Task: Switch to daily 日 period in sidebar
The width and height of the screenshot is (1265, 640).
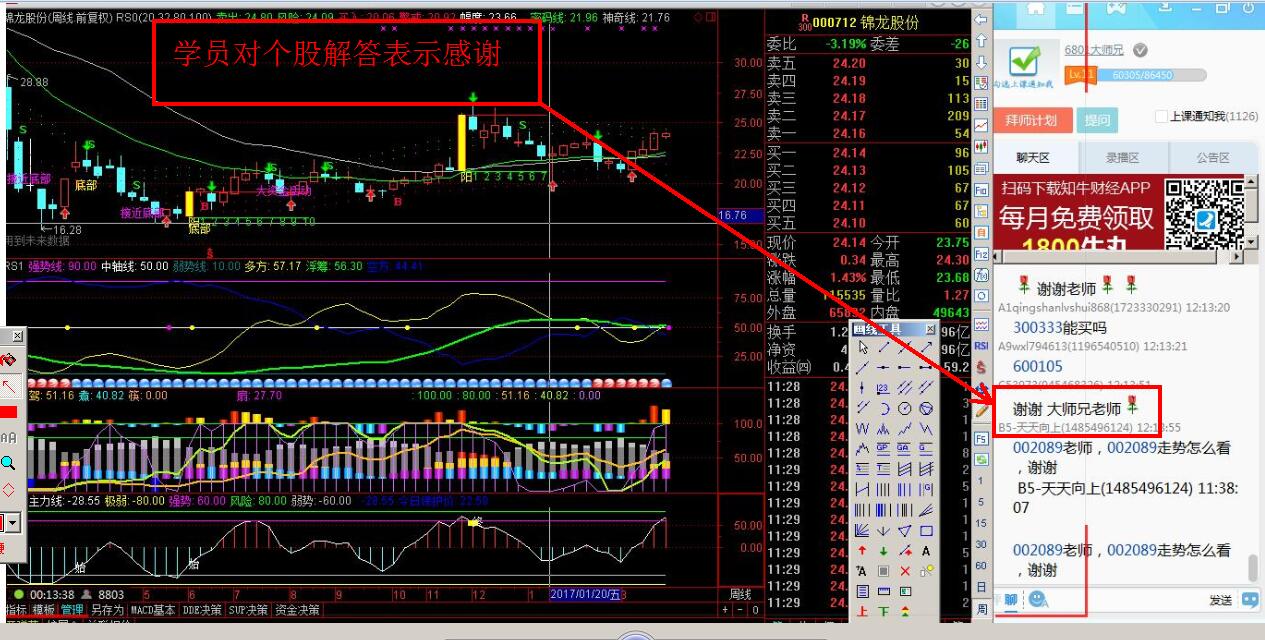Action: 981,586
